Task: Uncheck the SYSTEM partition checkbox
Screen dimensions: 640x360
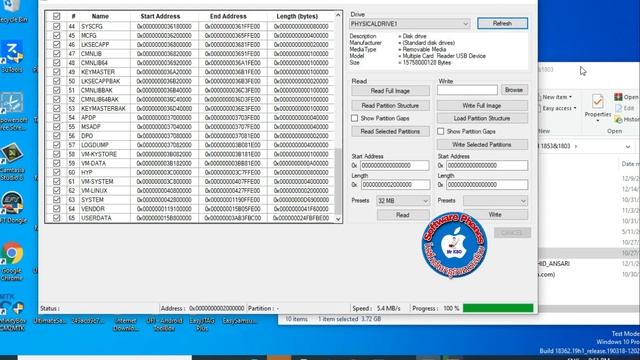Action: click(x=56, y=200)
